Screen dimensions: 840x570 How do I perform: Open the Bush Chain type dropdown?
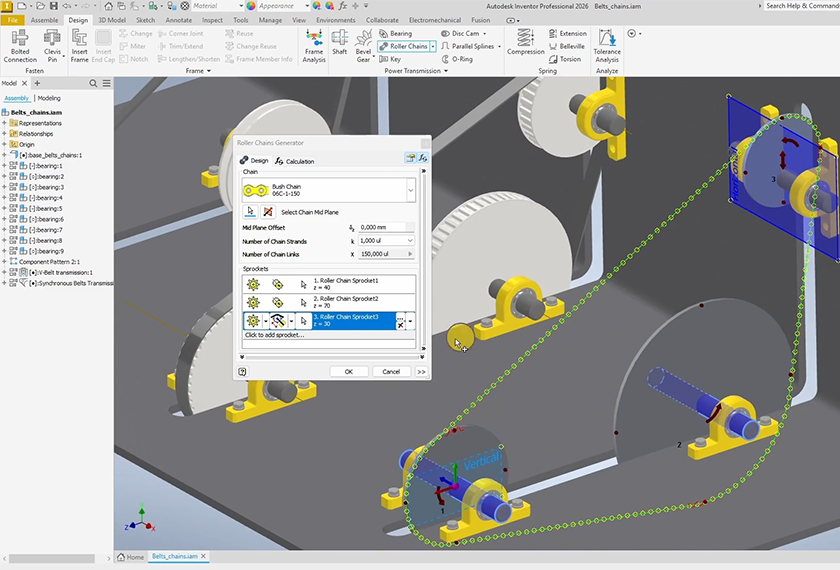click(x=410, y=189)
